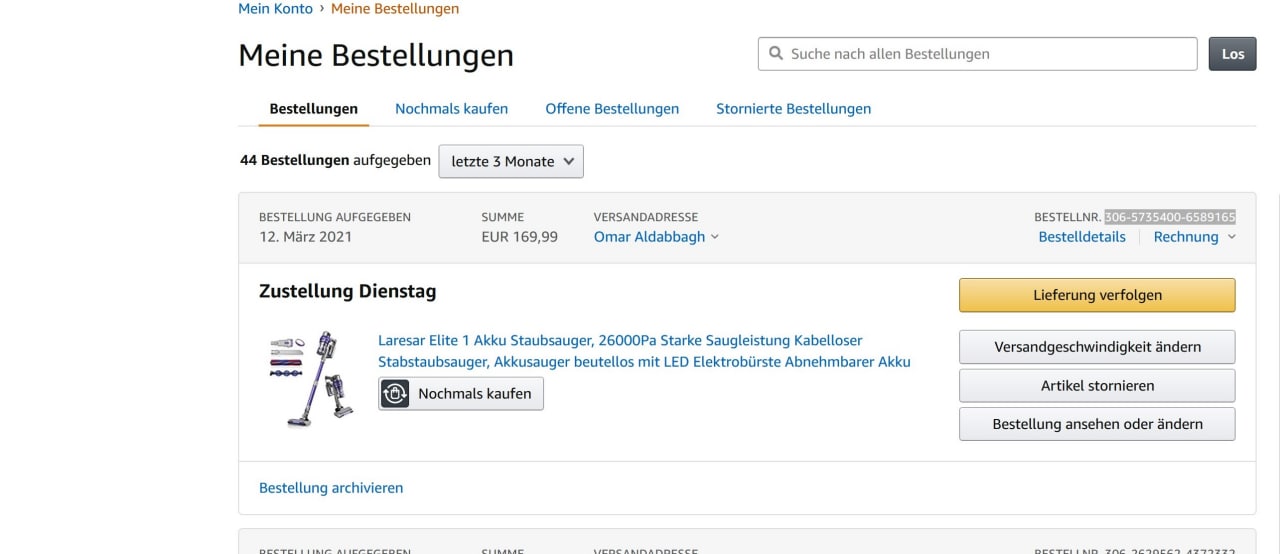Click the Versandgeschwindigkeit ändern button
Viewport: 1280px width, 554px height.
click(x=1097, y=347)
